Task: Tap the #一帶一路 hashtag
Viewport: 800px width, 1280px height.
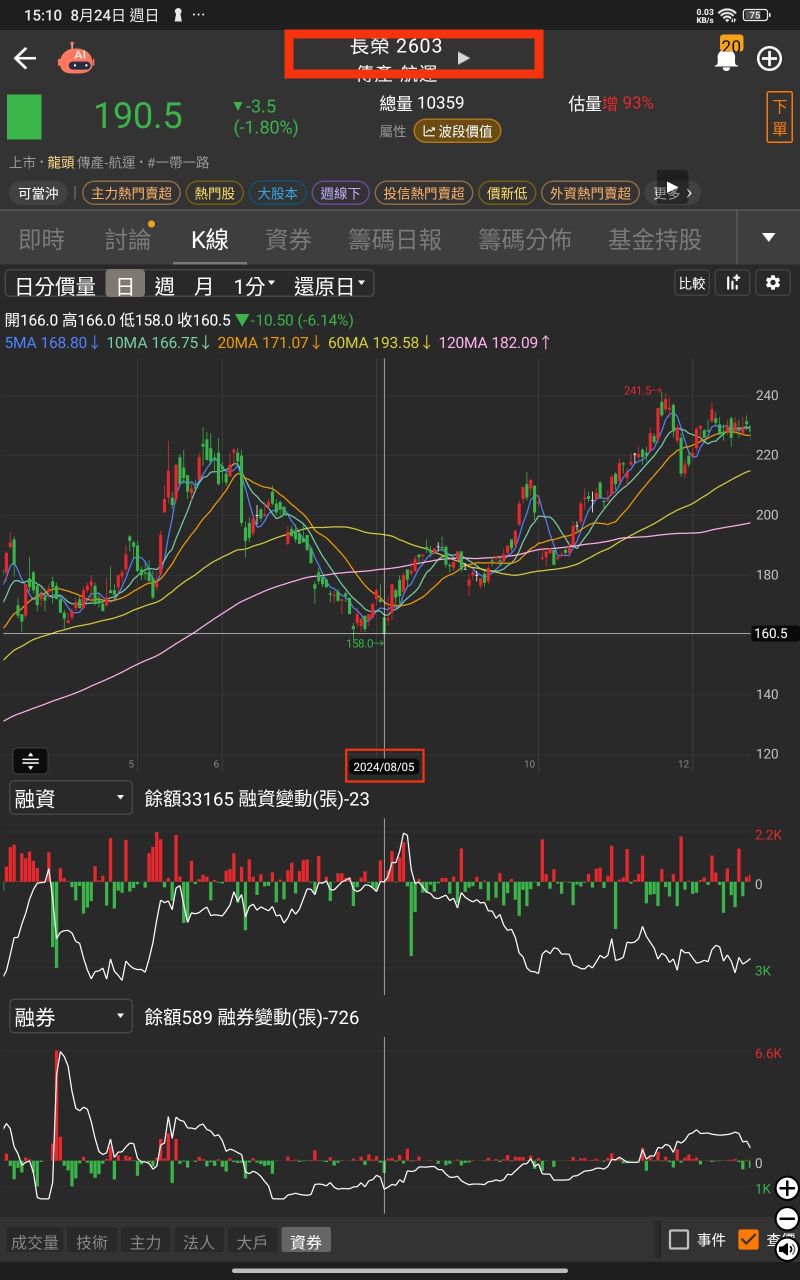Action: 179,163
